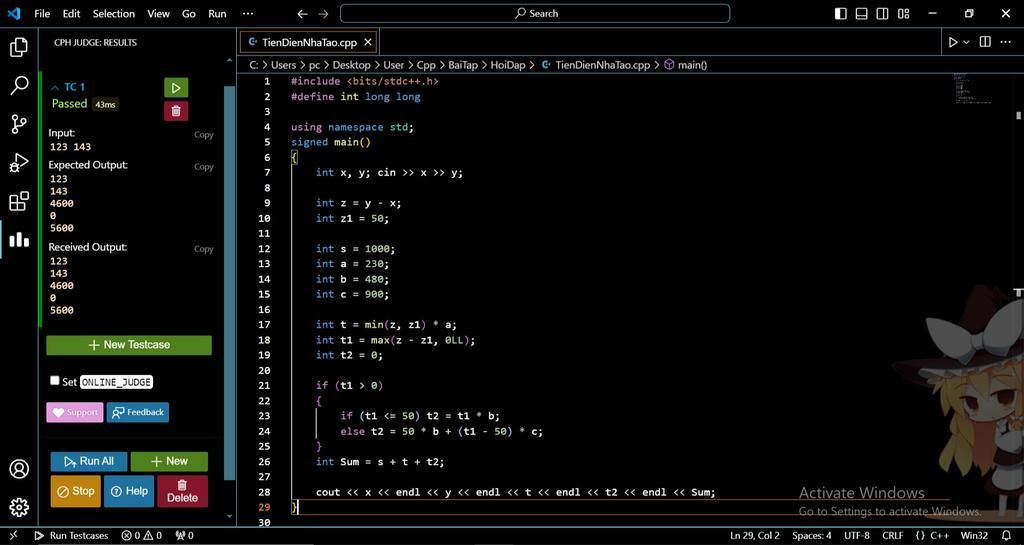Click the Run All button
This screenshot has width=1024, height=545.
[x=88, y=461]
